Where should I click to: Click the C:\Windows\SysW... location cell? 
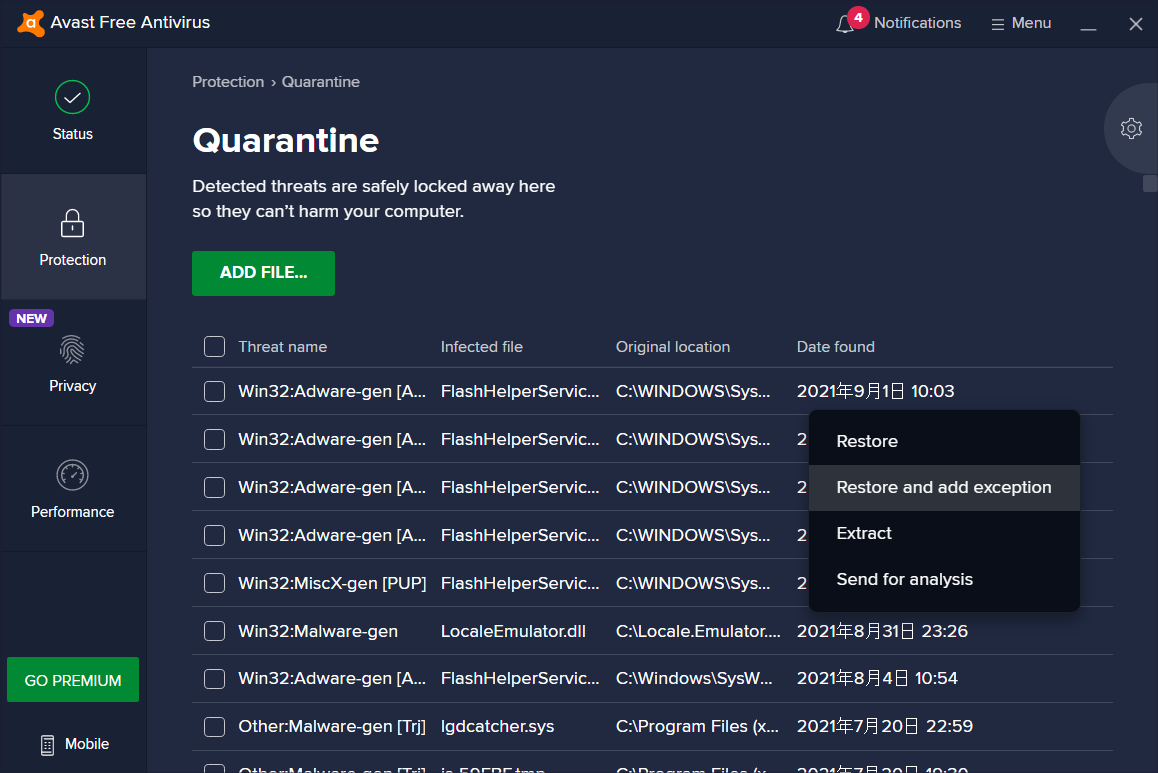pos(694,678)
